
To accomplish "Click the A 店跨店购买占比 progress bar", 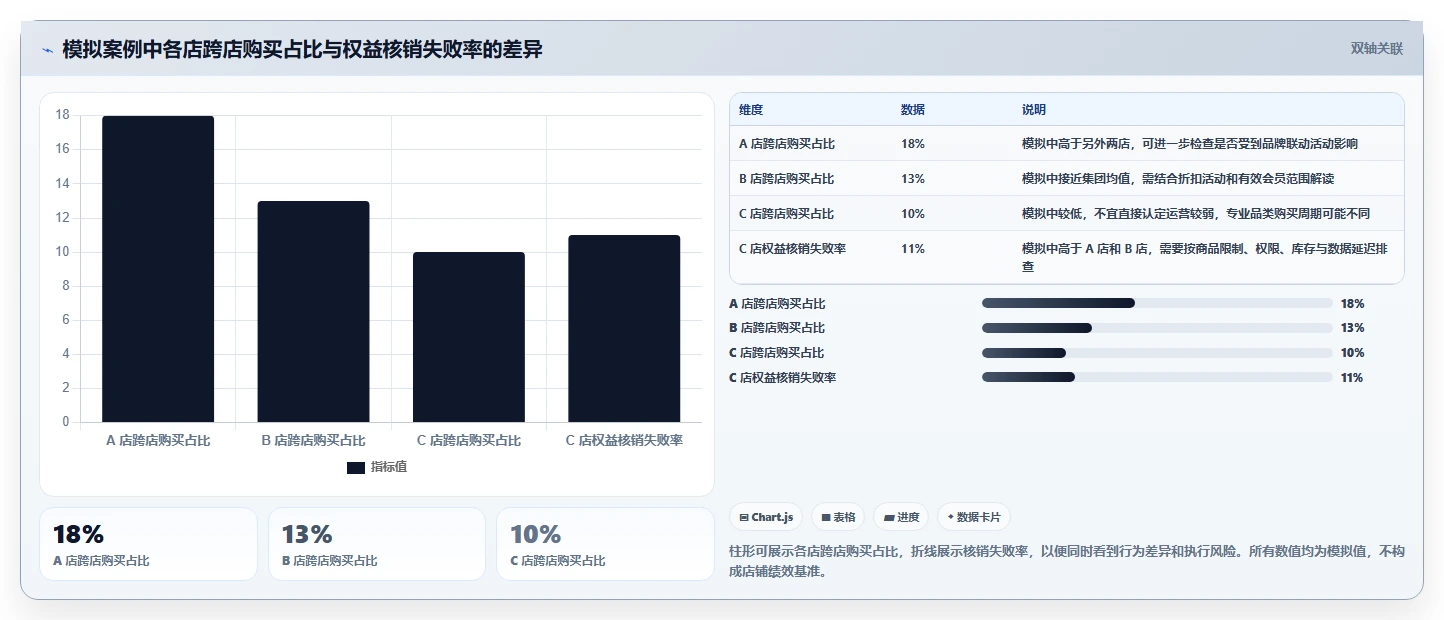I will [1157, 303].
